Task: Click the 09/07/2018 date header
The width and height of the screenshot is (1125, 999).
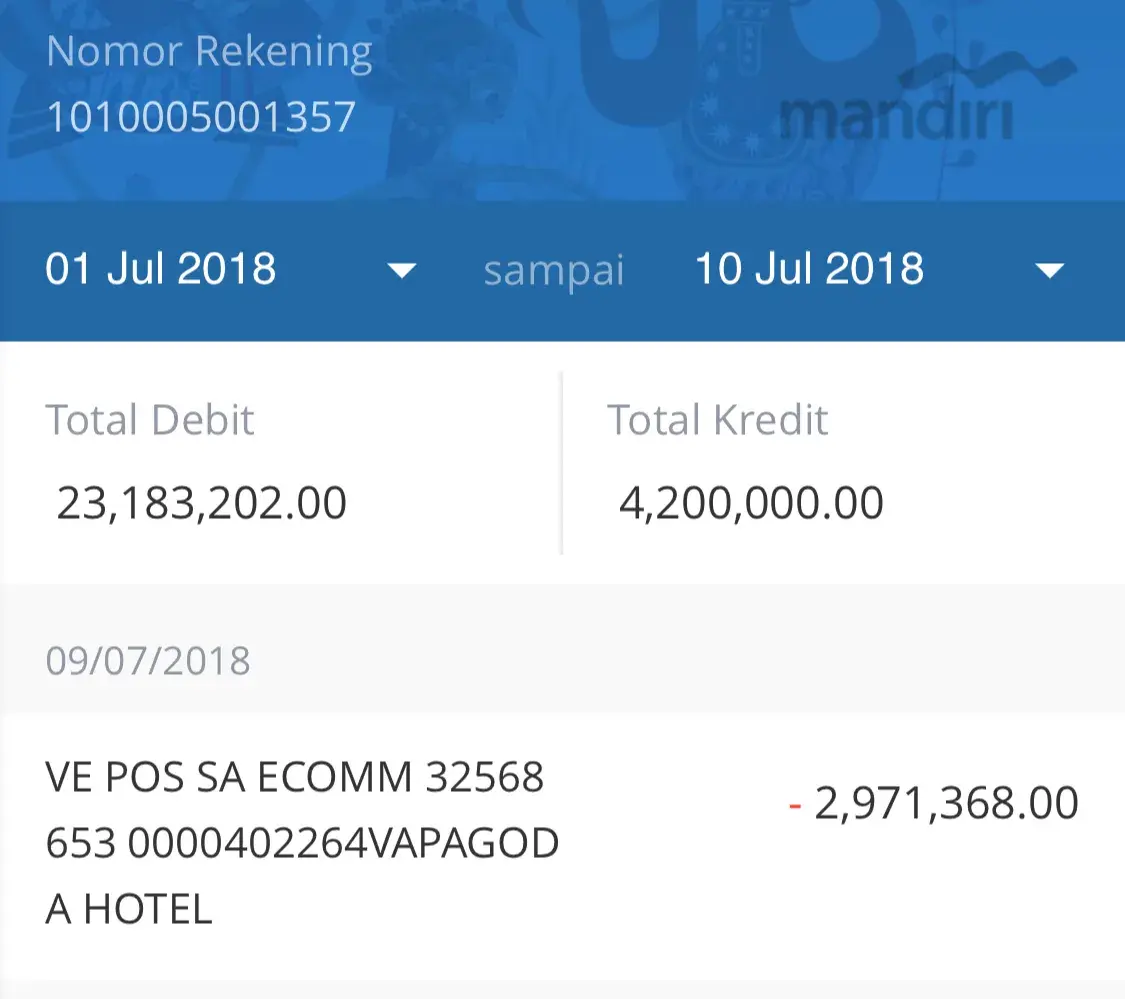Action: coord(148,661)
